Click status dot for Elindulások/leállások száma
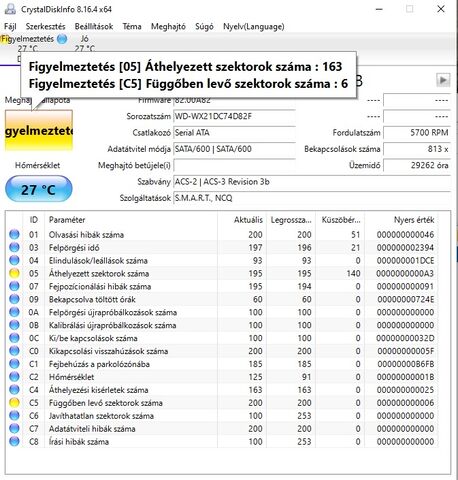458x480 pixels. pyautogui.click(x=14, y=261)
